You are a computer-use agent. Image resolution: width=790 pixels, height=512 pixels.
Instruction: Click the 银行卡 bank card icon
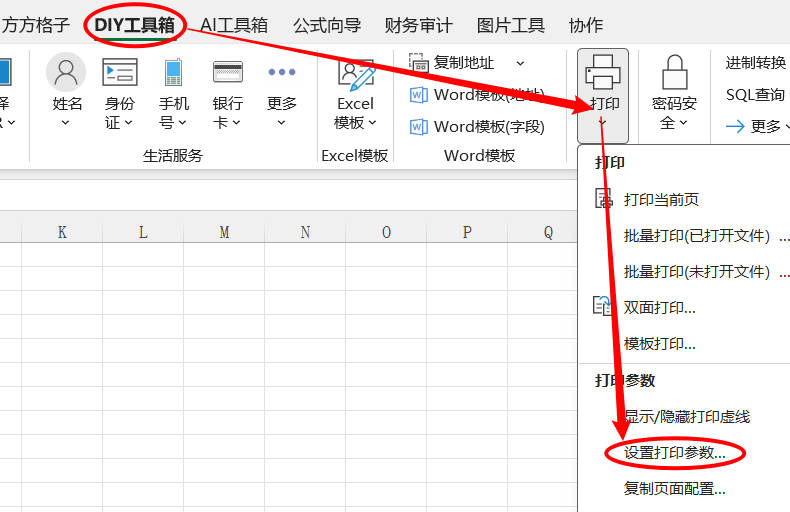(x=228, y=73)
